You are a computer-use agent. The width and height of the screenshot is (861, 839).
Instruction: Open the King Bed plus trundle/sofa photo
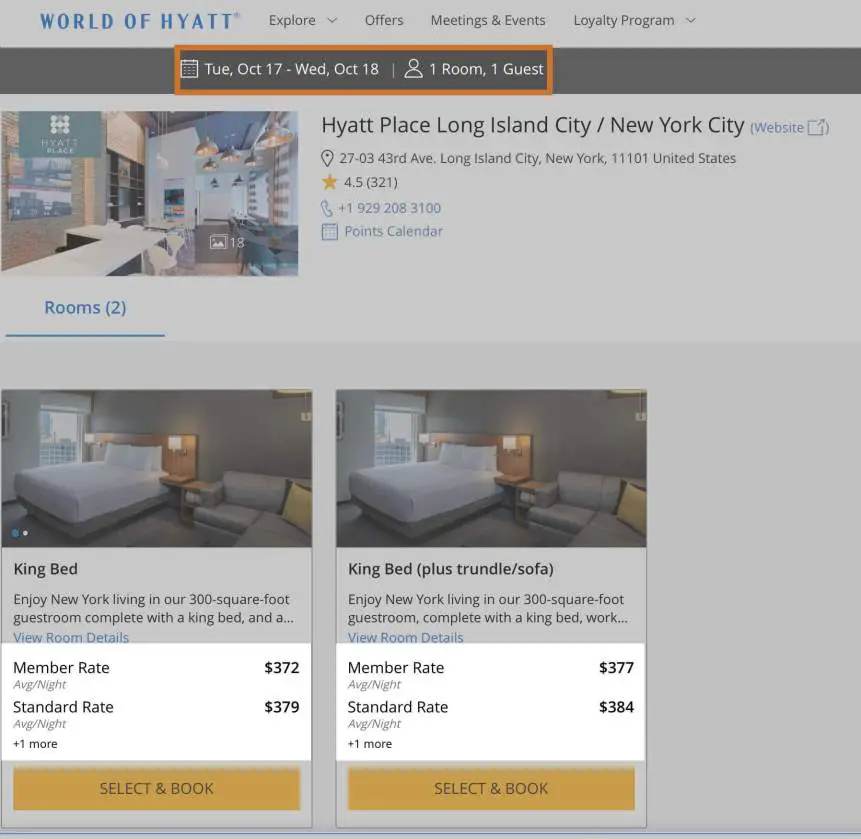(491, 468)
